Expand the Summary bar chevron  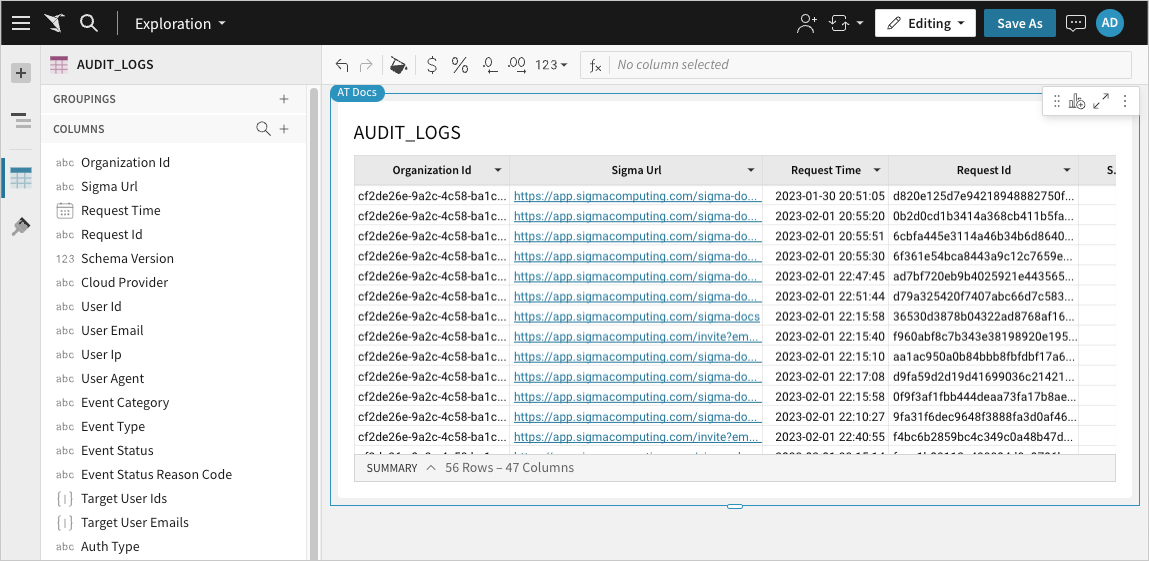431,467
